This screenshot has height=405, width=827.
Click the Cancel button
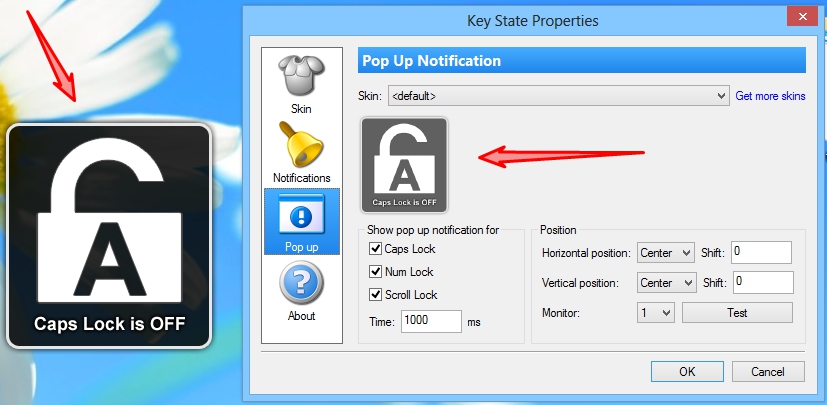pos(768,372)
